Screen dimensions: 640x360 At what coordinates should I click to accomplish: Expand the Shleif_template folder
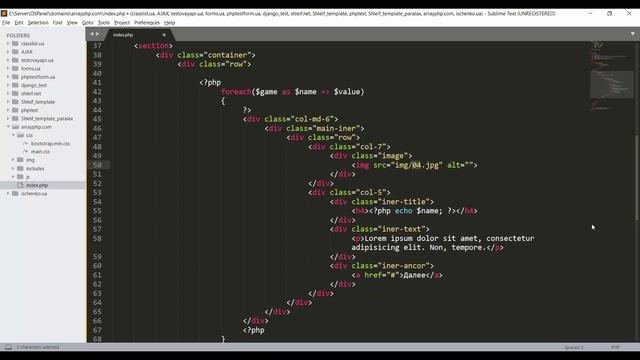pos(8,102)
